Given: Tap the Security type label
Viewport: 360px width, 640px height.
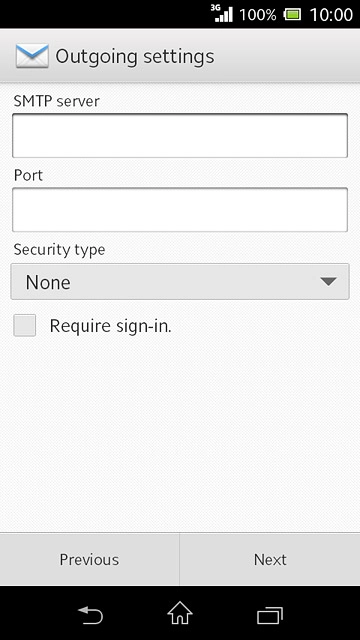Looking at the screenshot, I should click(59, 250).
